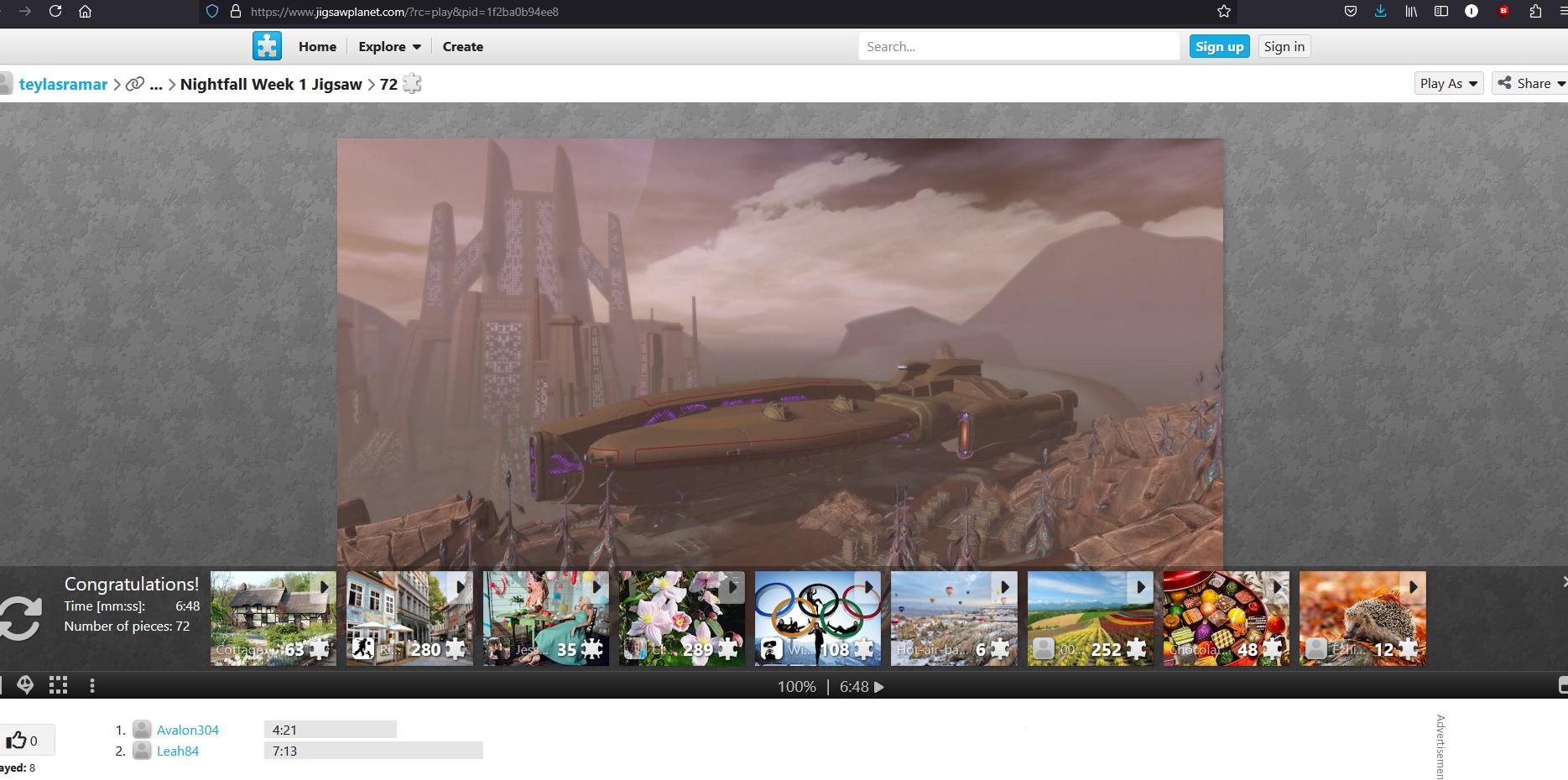1568x780 pixels.
Task: Open teylasramar's profile link
Action: coord(63,84)
